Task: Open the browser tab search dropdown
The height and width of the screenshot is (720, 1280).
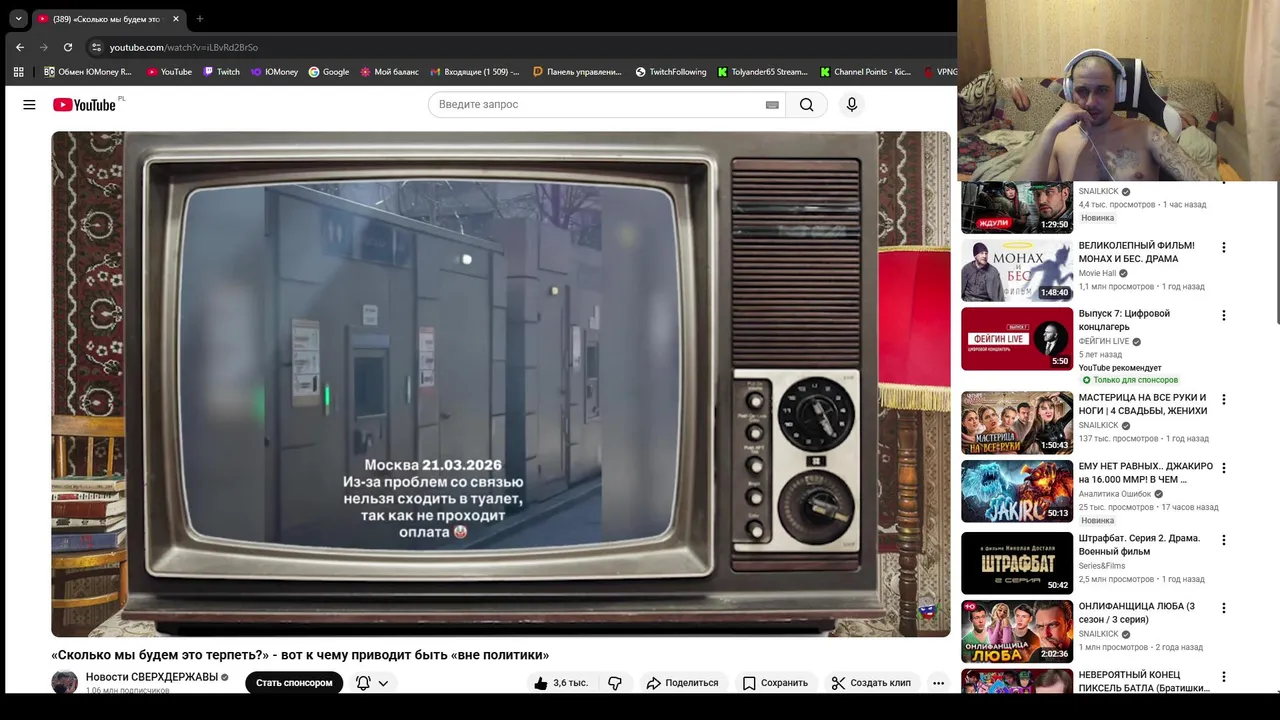Action: pos(18,18)
